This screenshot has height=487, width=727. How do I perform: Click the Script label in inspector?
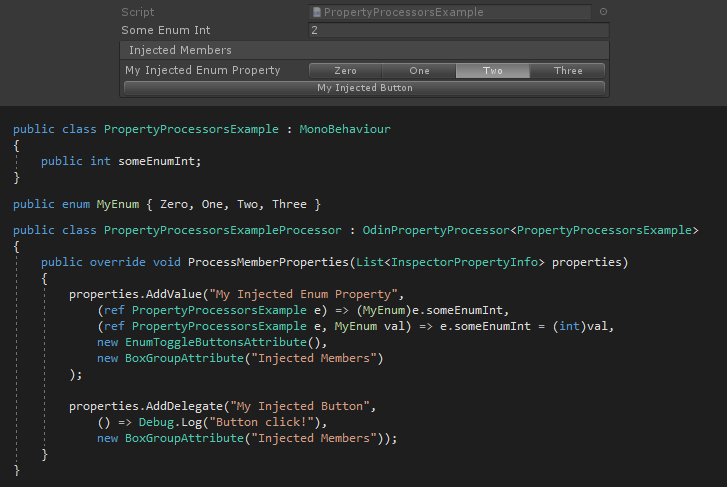click(x=138, y=12)
